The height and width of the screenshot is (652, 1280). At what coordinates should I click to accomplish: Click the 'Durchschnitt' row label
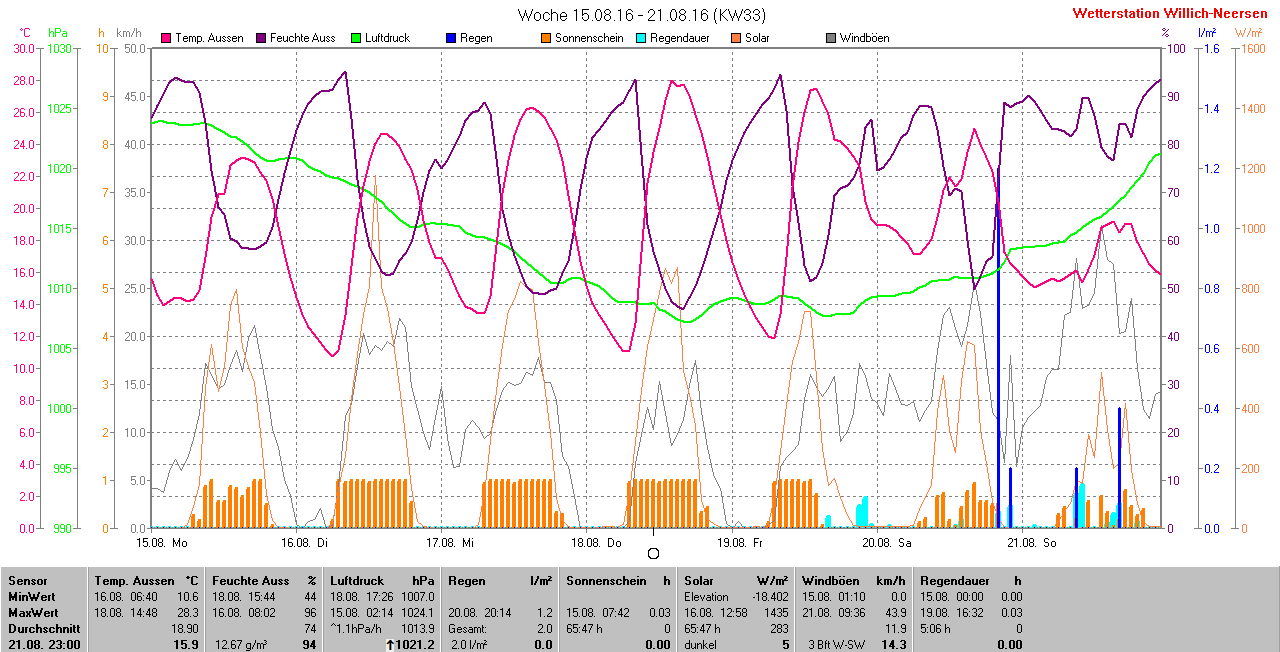point(44,629)
